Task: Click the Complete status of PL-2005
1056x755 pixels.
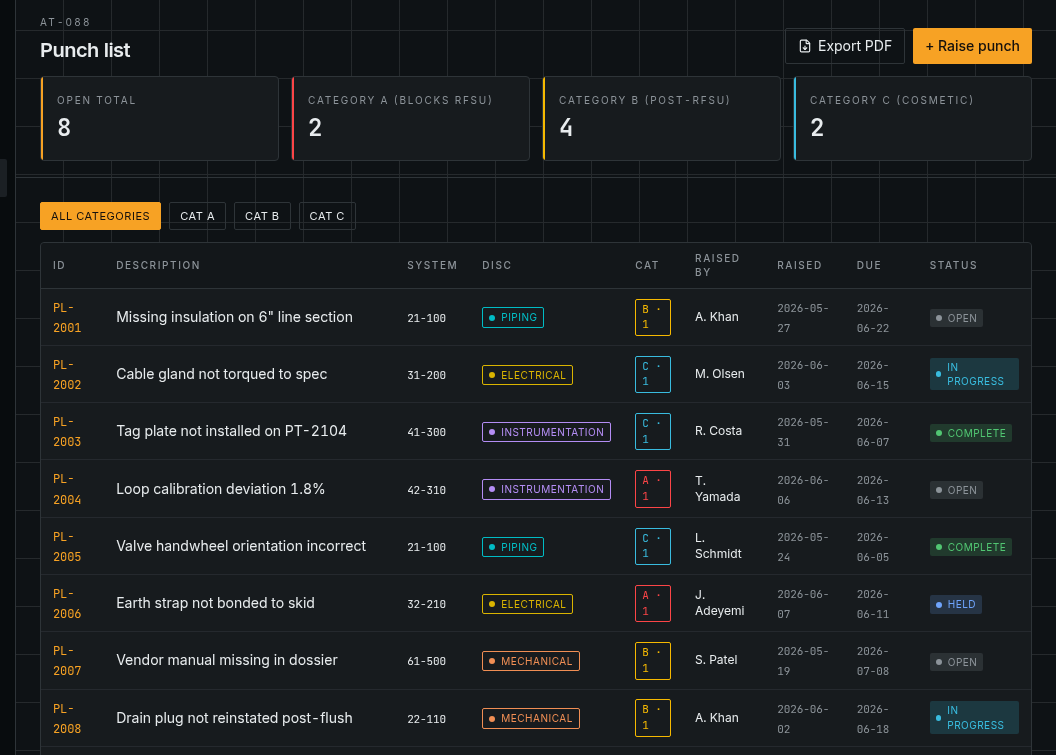Action: pyautogui.click(x=970, y=547)
